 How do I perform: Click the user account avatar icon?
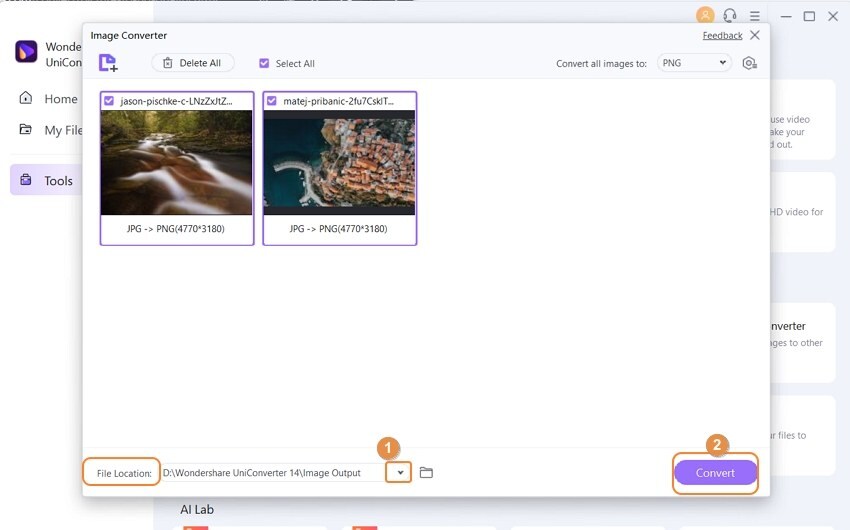(x=705, y=16)
